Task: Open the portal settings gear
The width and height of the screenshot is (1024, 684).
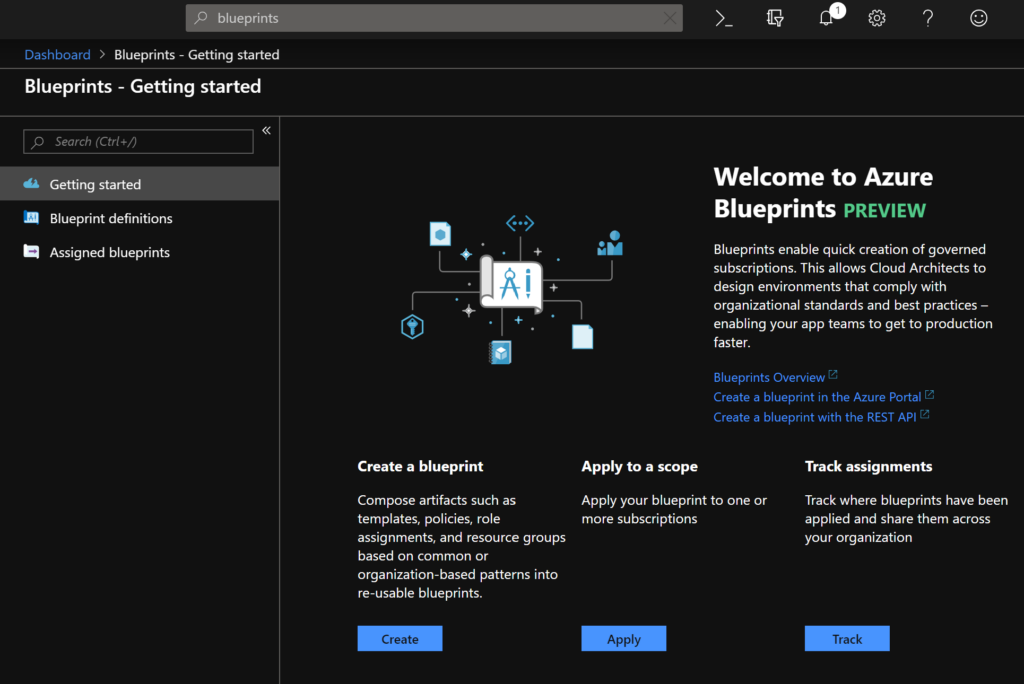Action: click(x=876, y=18)
